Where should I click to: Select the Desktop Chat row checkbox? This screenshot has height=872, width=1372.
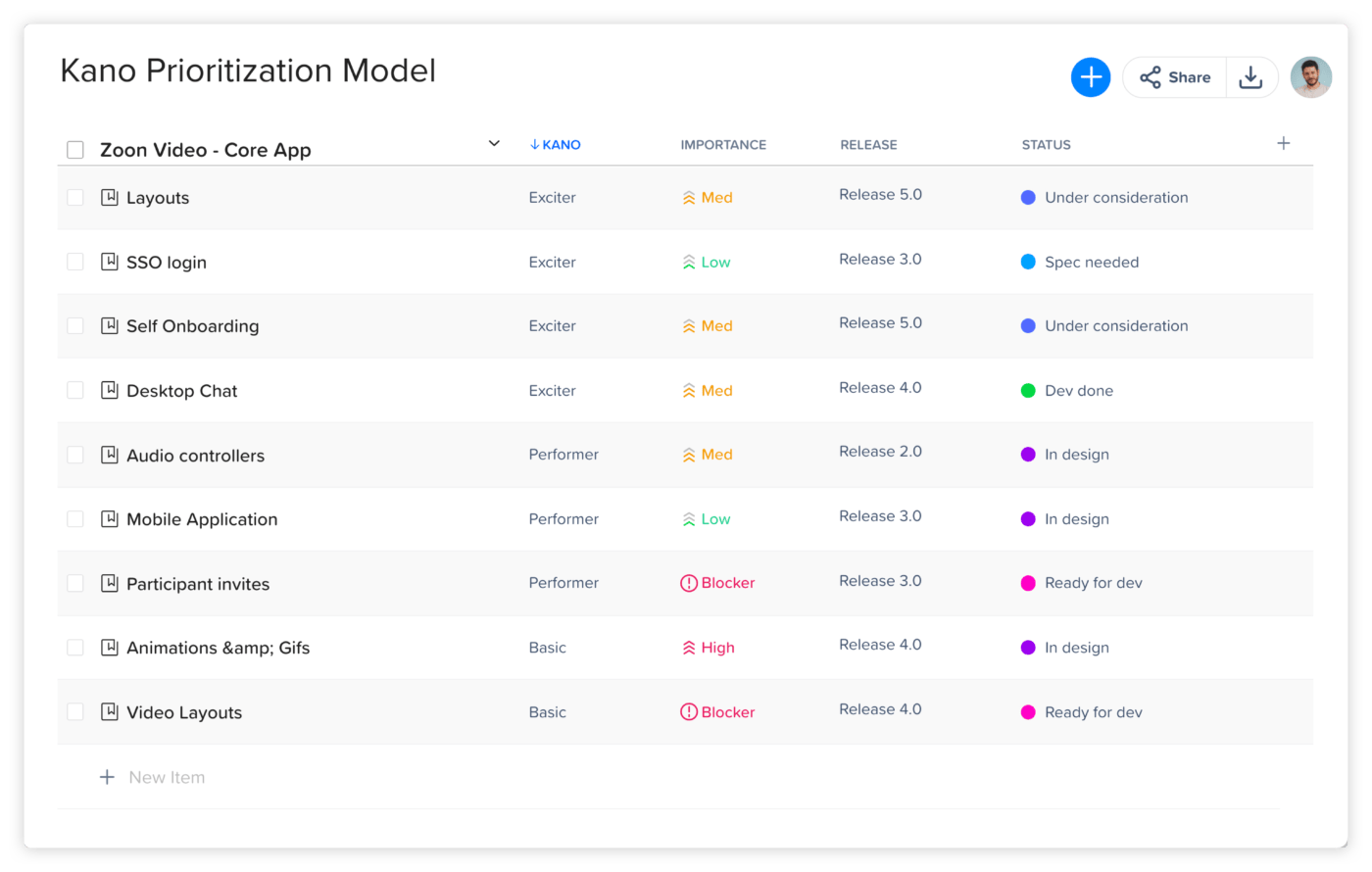click(75, 390)
